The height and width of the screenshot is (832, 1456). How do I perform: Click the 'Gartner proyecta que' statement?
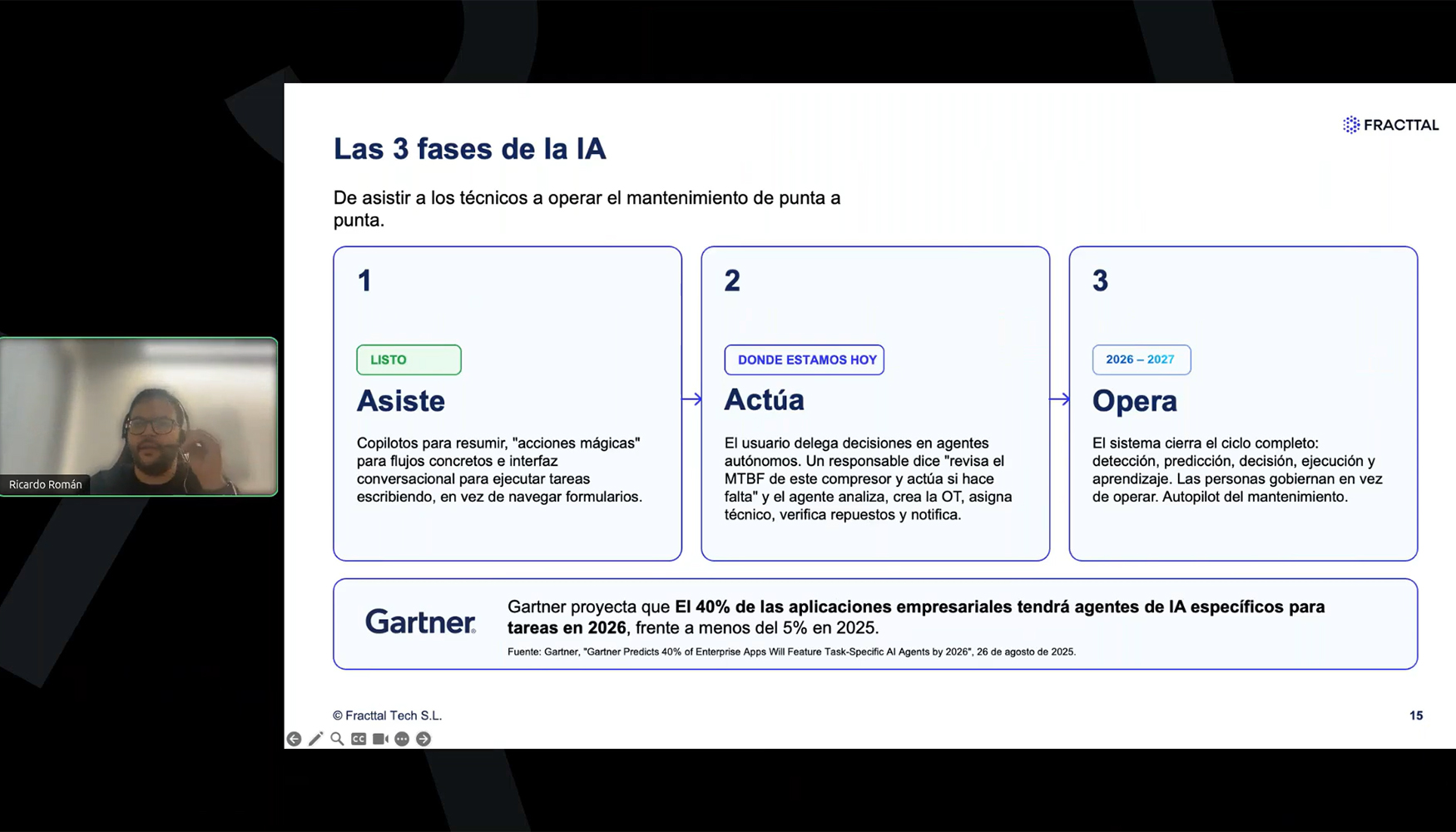pyautogui.click(x=916, y=617)
